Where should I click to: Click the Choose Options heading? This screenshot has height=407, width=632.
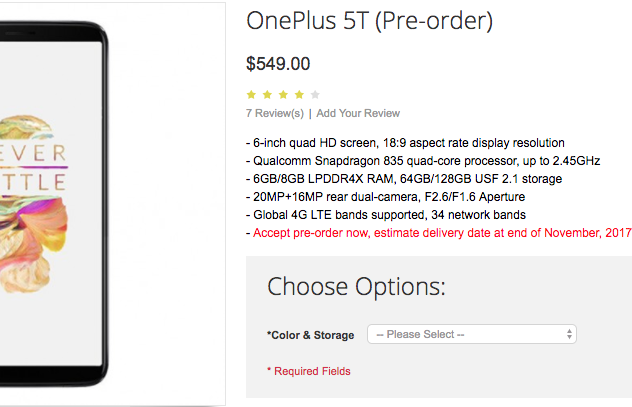coord(356,287)
